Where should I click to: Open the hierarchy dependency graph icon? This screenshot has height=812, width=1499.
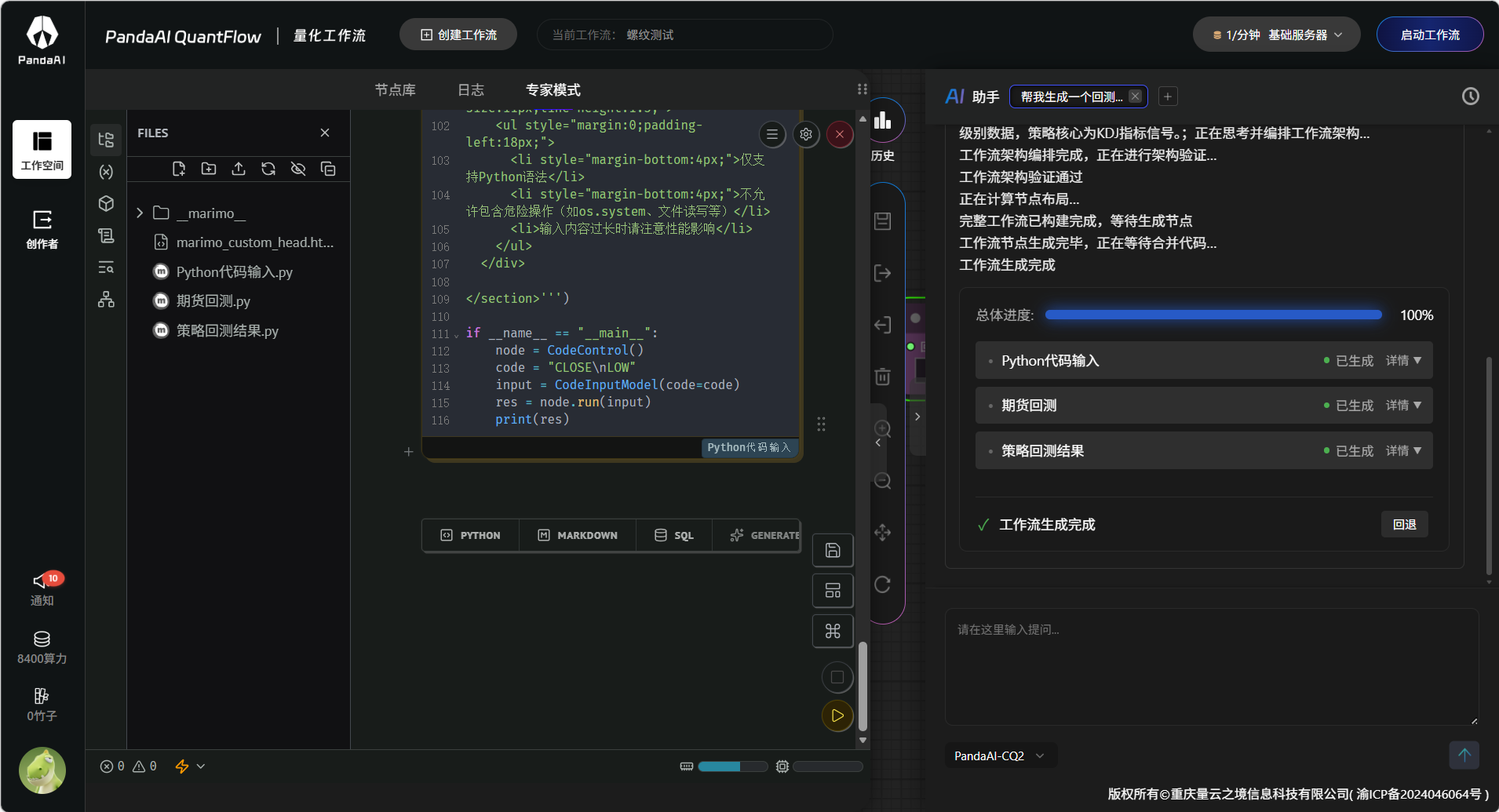coord(106,299)
